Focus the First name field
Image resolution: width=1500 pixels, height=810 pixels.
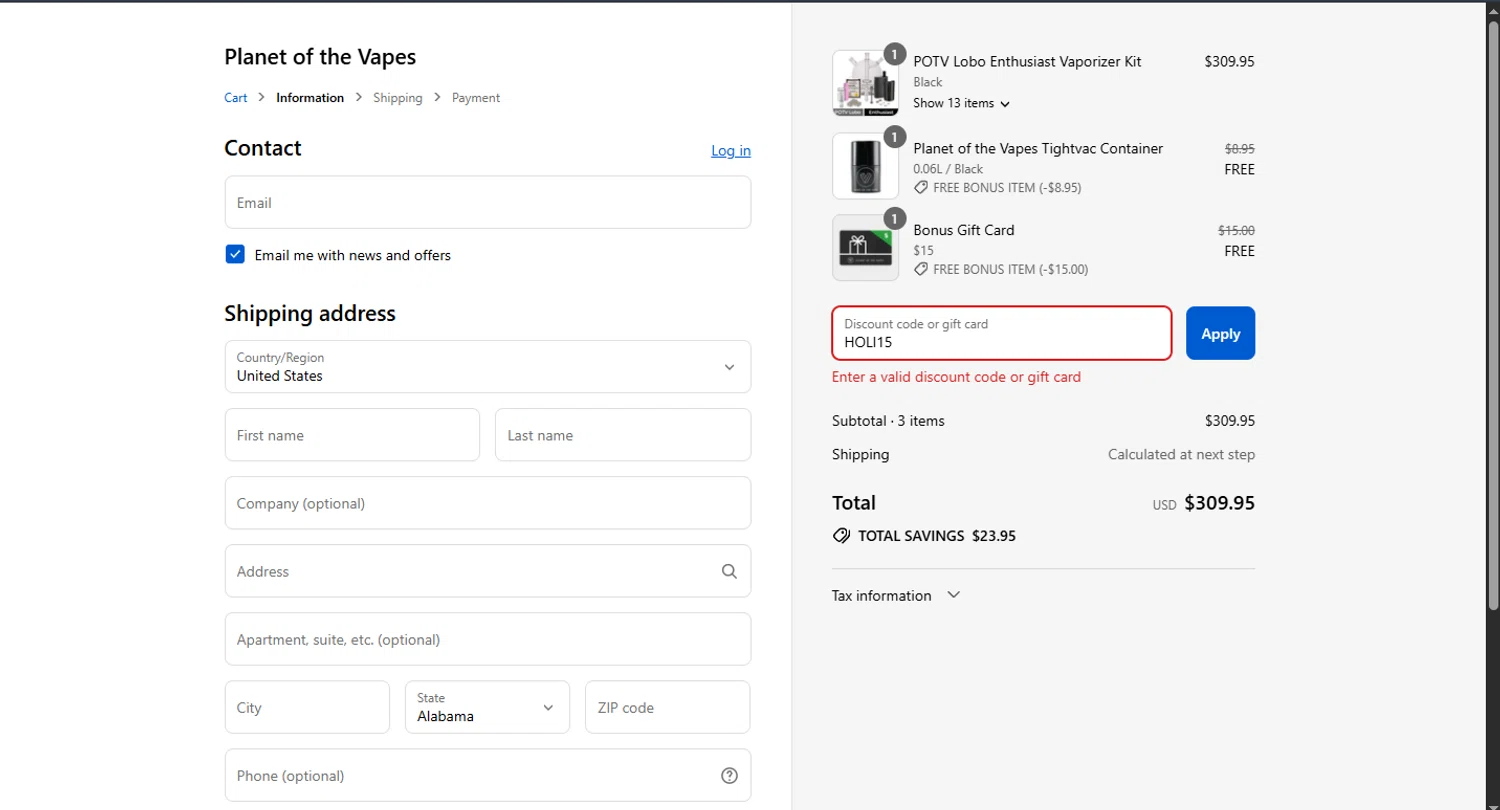click(x=352, y=435)
